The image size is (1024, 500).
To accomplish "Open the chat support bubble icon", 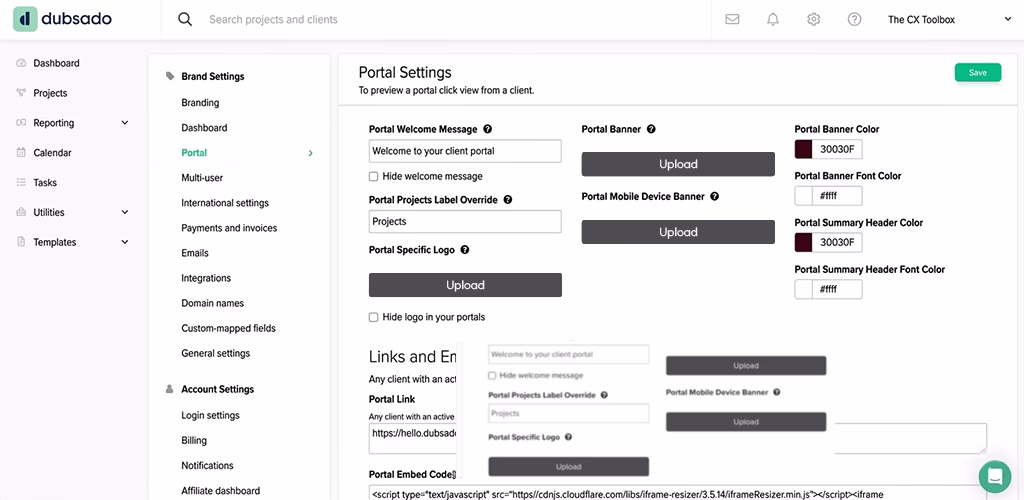I will click(x=994, y=475).
